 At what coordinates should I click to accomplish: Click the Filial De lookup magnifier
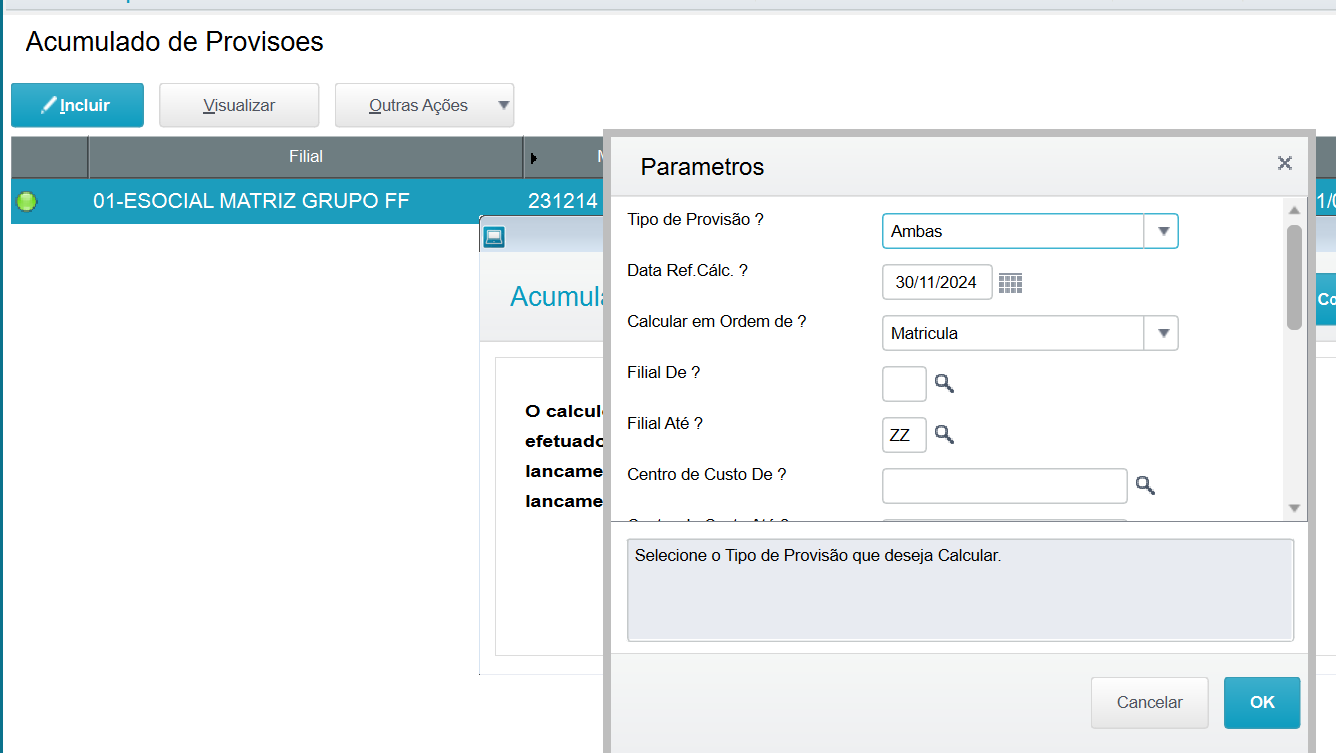click(944, 383)
